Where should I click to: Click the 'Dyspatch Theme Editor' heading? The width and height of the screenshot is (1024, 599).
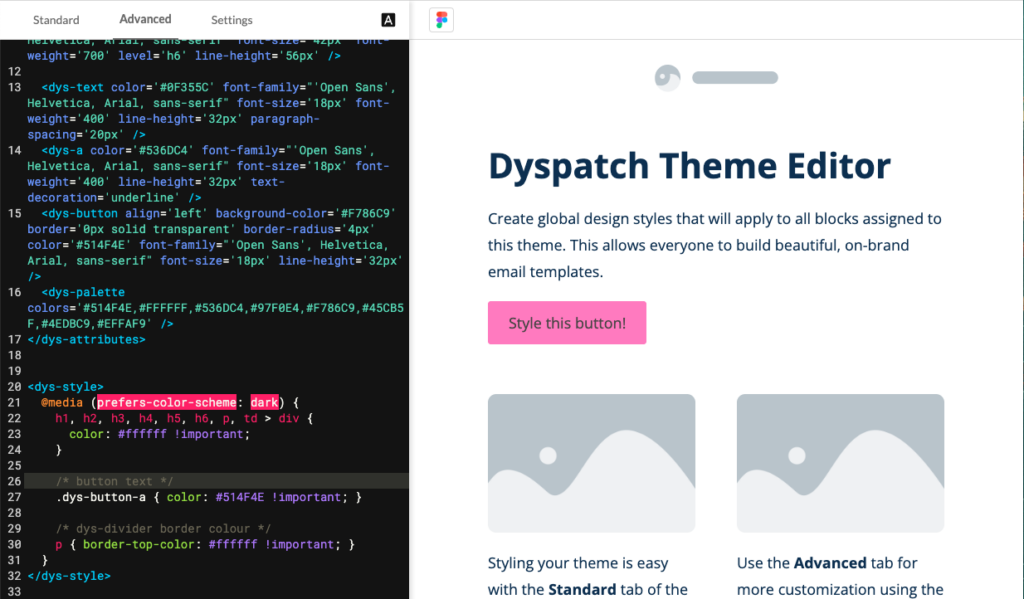(689, 166)
